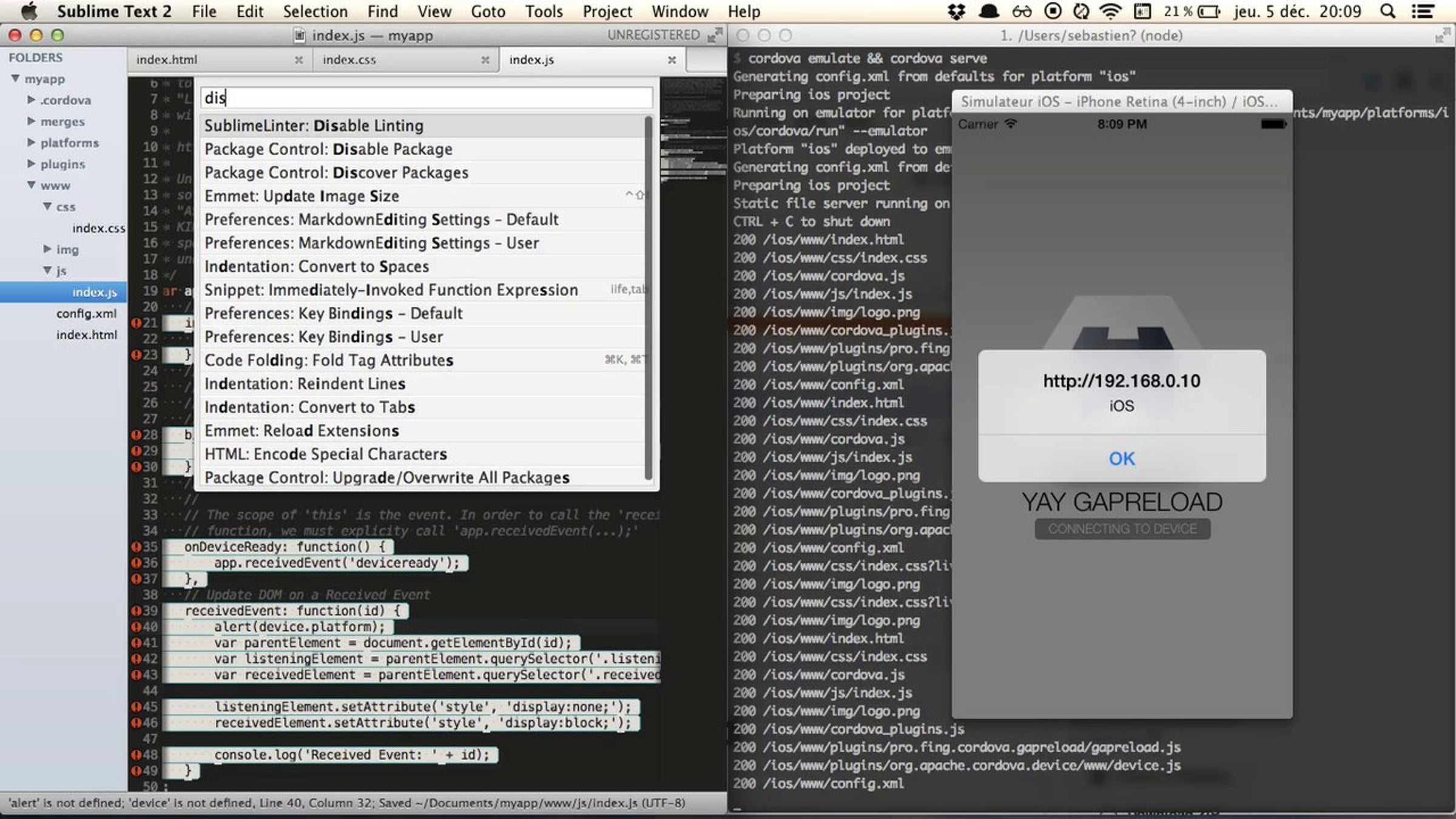The width and height of the screenshot is (1456, 819).
Task: Enter fullscreen in terminal window
Action: tap(1442, 35)
